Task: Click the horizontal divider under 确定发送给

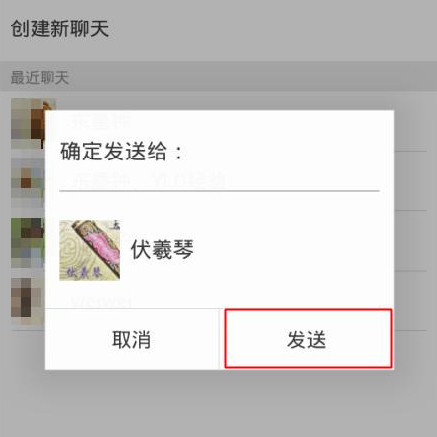Action: pos(219,191)
